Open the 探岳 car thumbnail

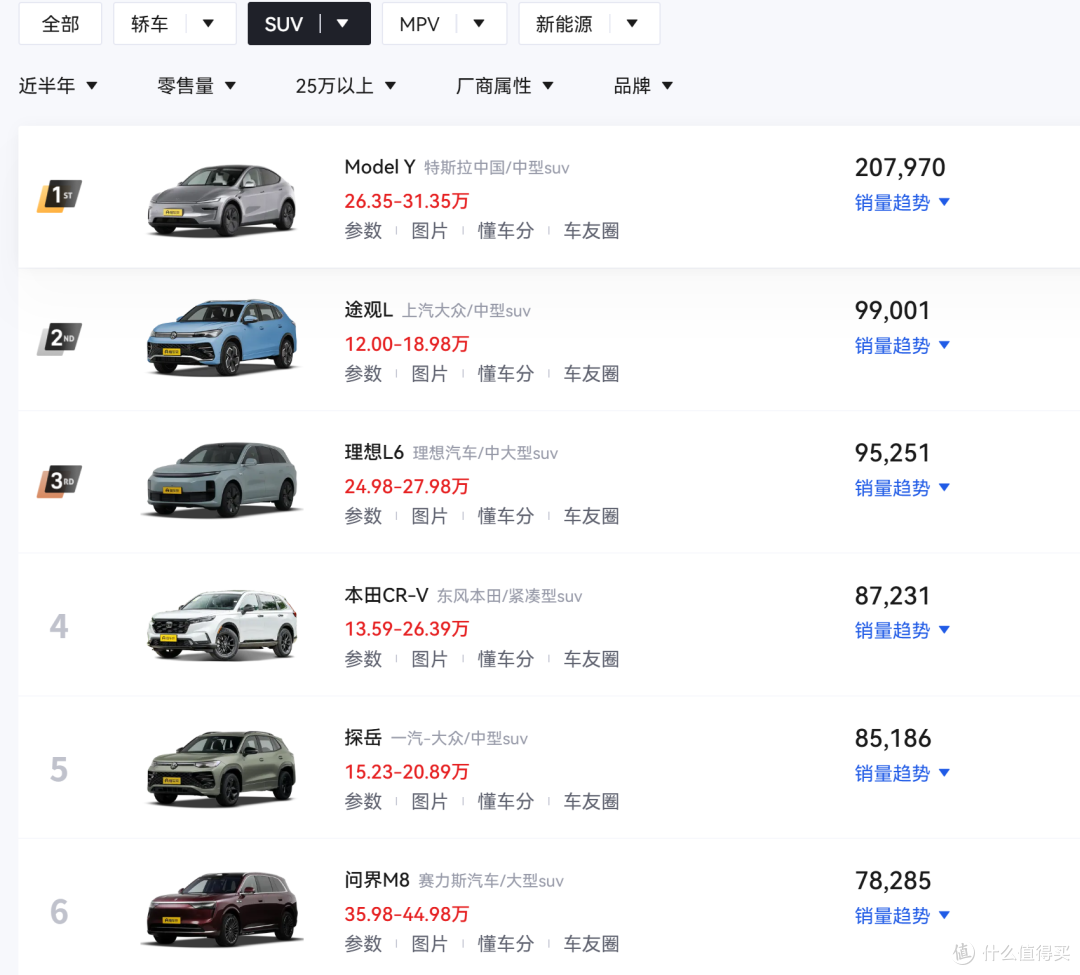(x=222, y=768)
